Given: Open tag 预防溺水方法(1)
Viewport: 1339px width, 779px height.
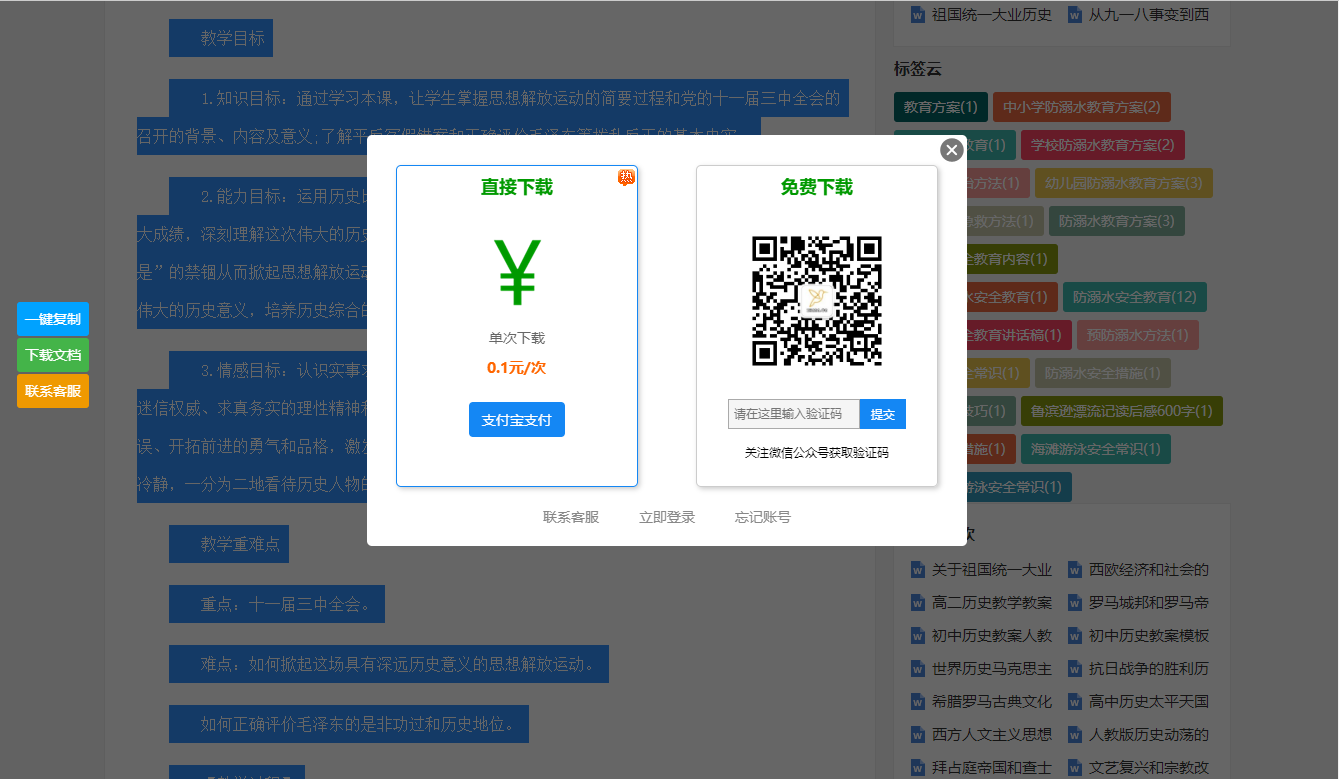Looking at the screenshot, I should point(1138,335).
